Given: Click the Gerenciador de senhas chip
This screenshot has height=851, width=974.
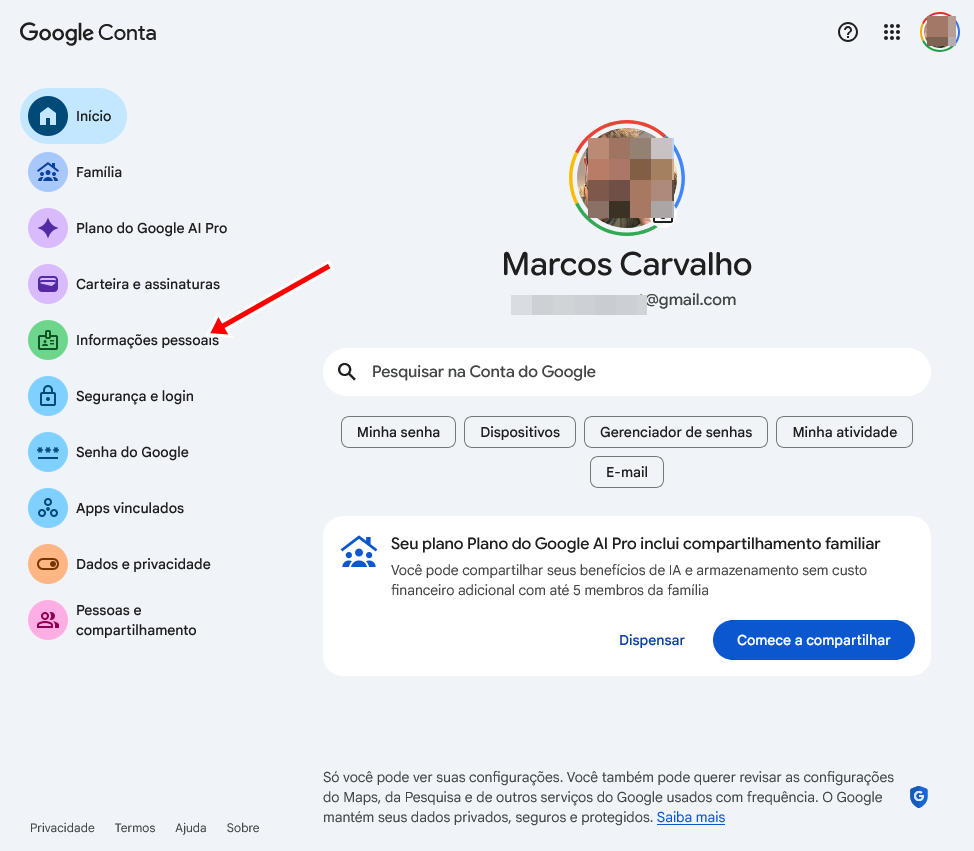Looking at the screenshot, I should point(676,432).
